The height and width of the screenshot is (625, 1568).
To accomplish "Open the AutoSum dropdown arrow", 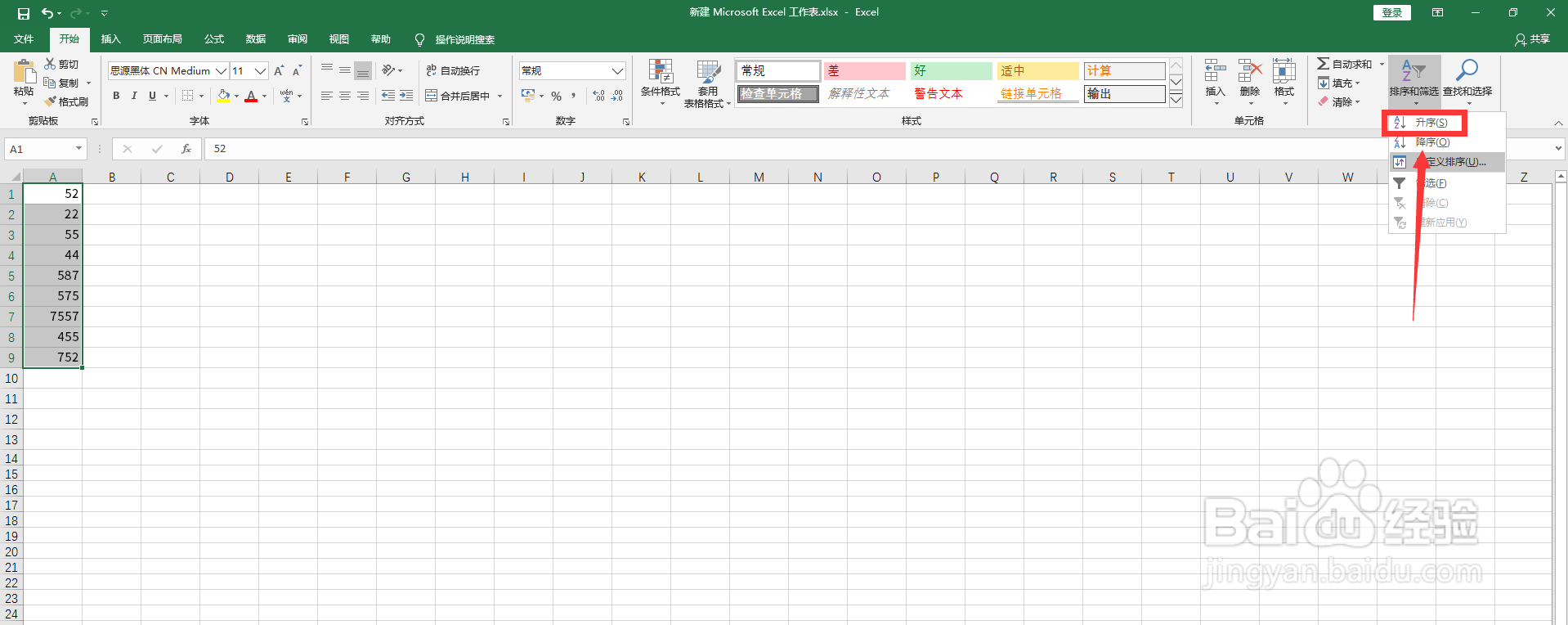I will (x=1382, y=64).
